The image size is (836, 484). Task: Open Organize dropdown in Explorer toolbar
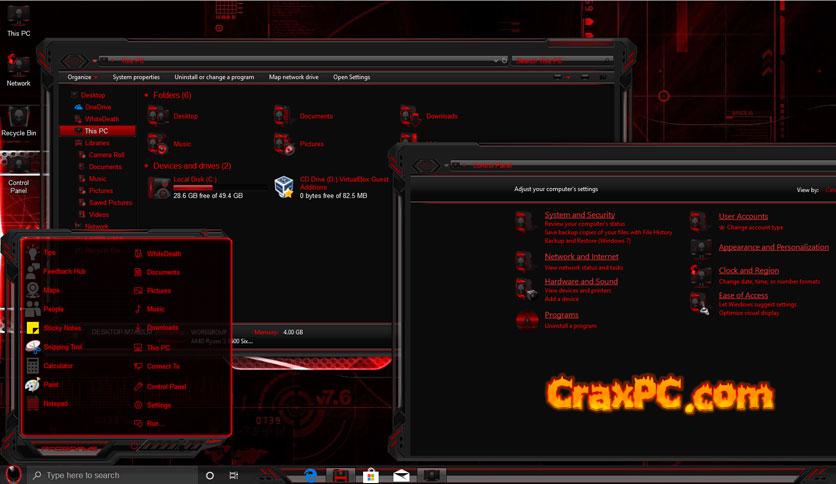click(x=83, y=77)
